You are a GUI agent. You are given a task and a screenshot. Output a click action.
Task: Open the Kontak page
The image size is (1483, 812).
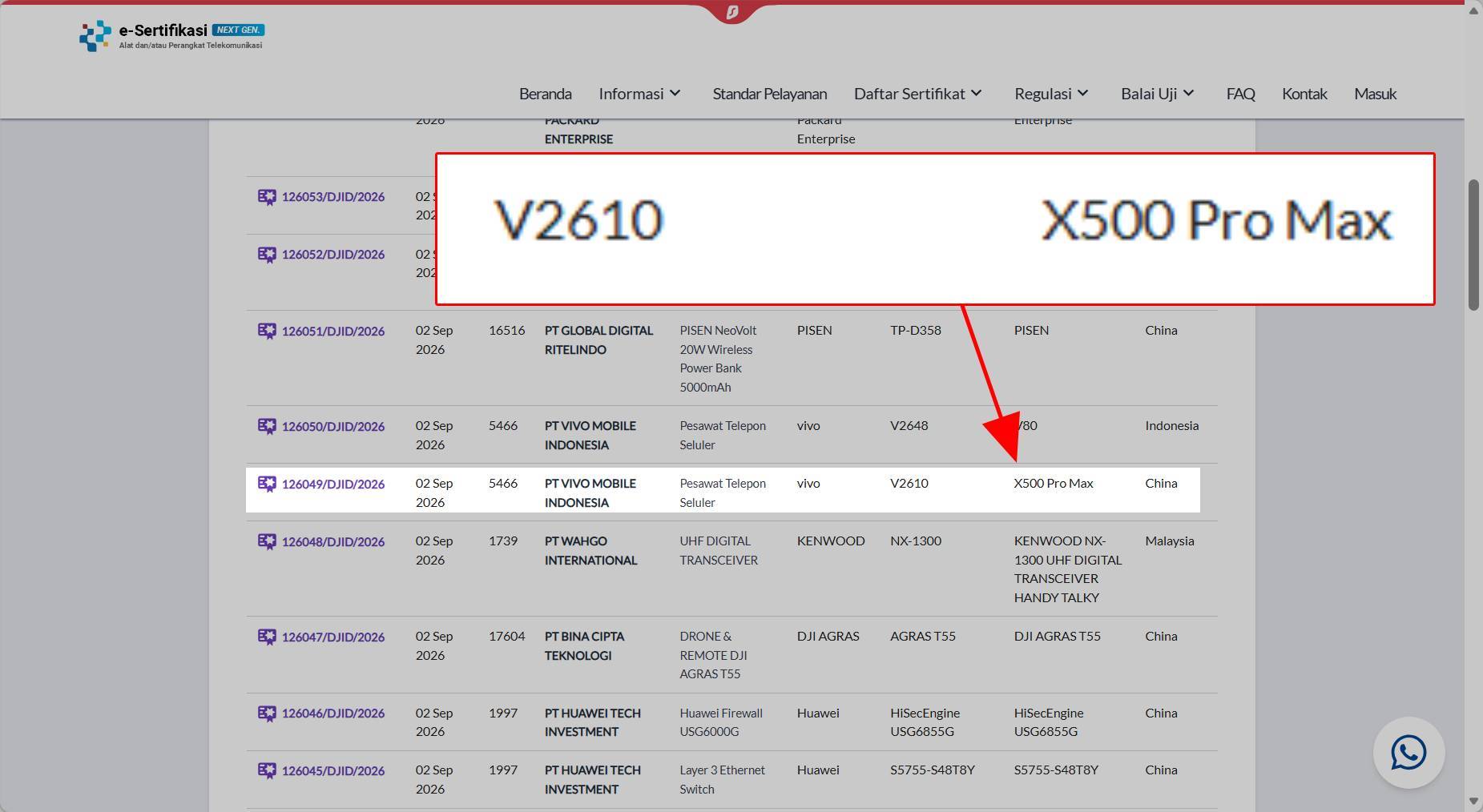point(1304,94)
